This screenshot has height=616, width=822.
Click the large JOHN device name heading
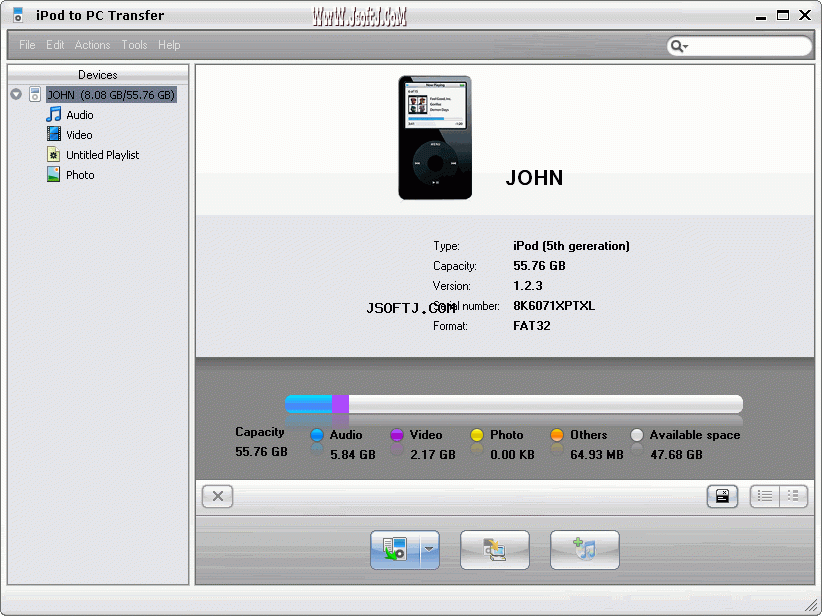[534, 178]
